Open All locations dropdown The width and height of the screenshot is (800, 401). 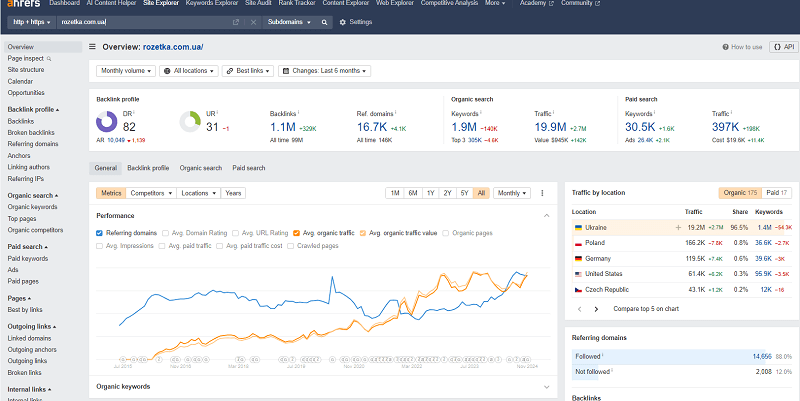(189, 71)
